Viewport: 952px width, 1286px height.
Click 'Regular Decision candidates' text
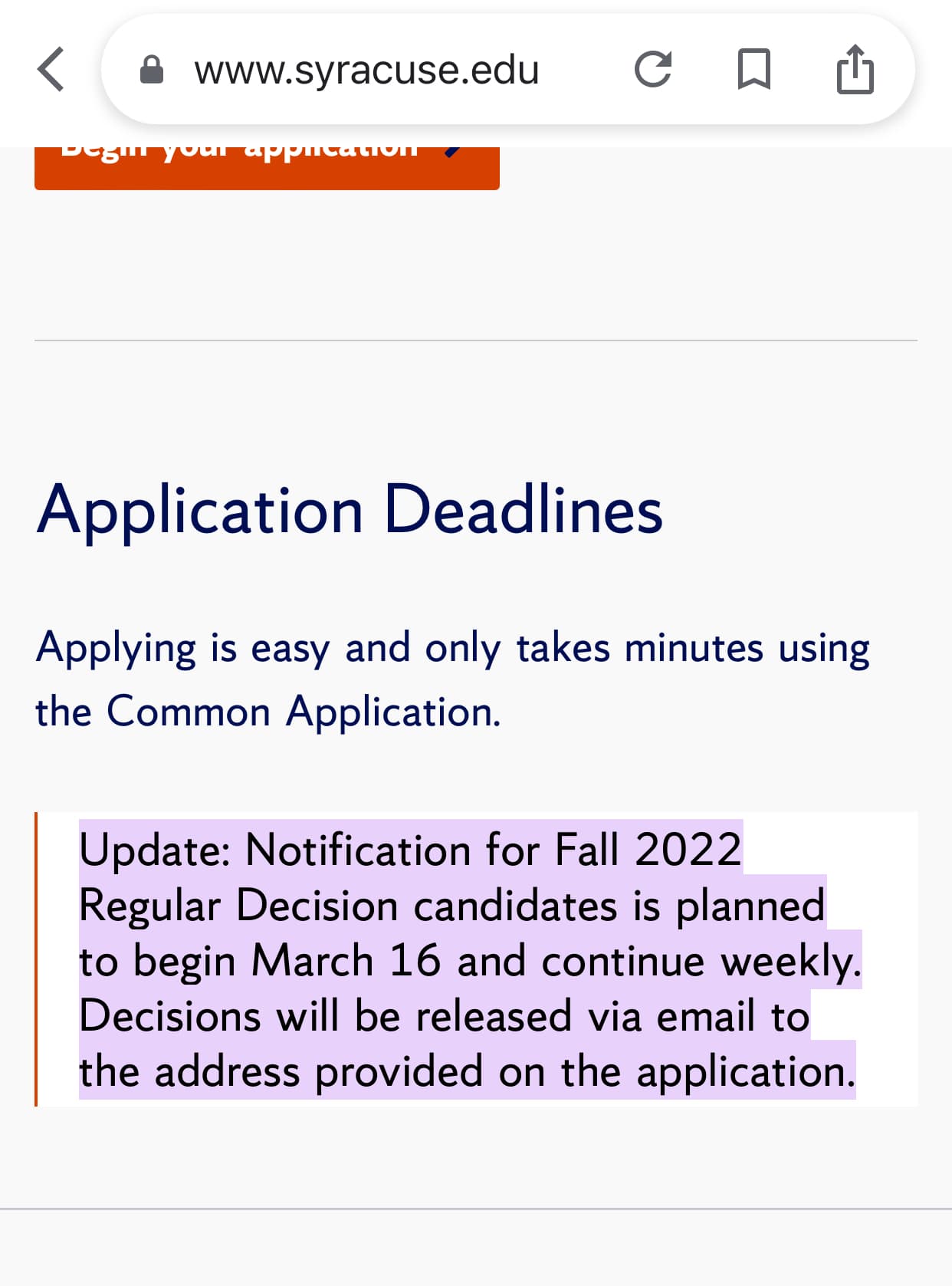point(348,906)
